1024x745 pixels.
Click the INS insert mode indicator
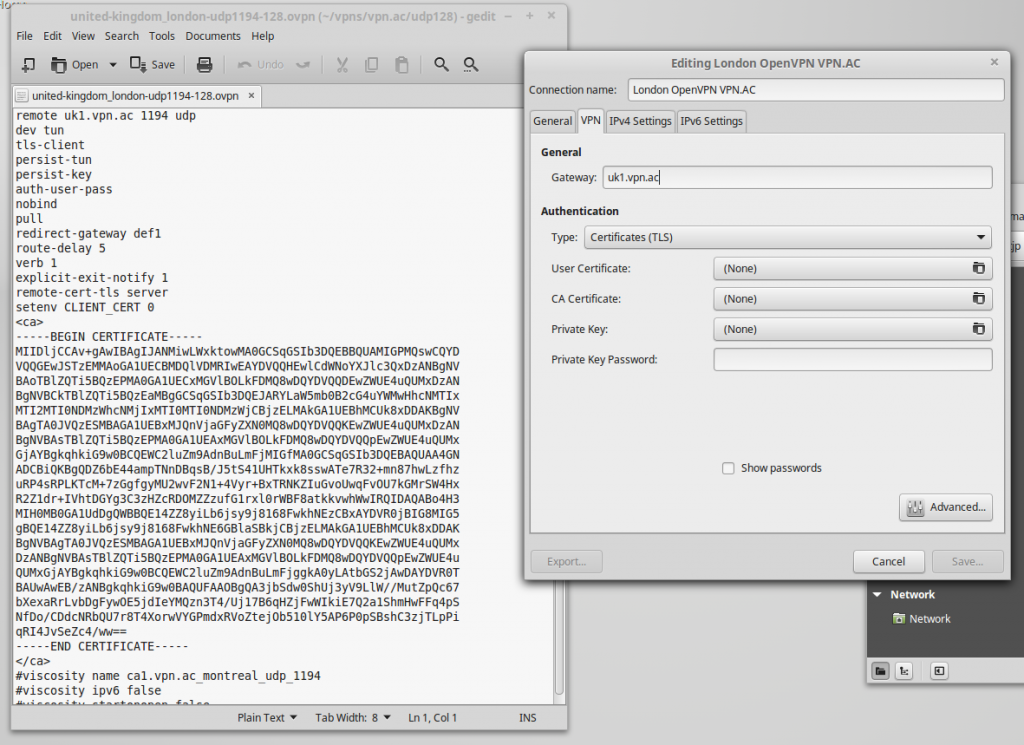528,718
